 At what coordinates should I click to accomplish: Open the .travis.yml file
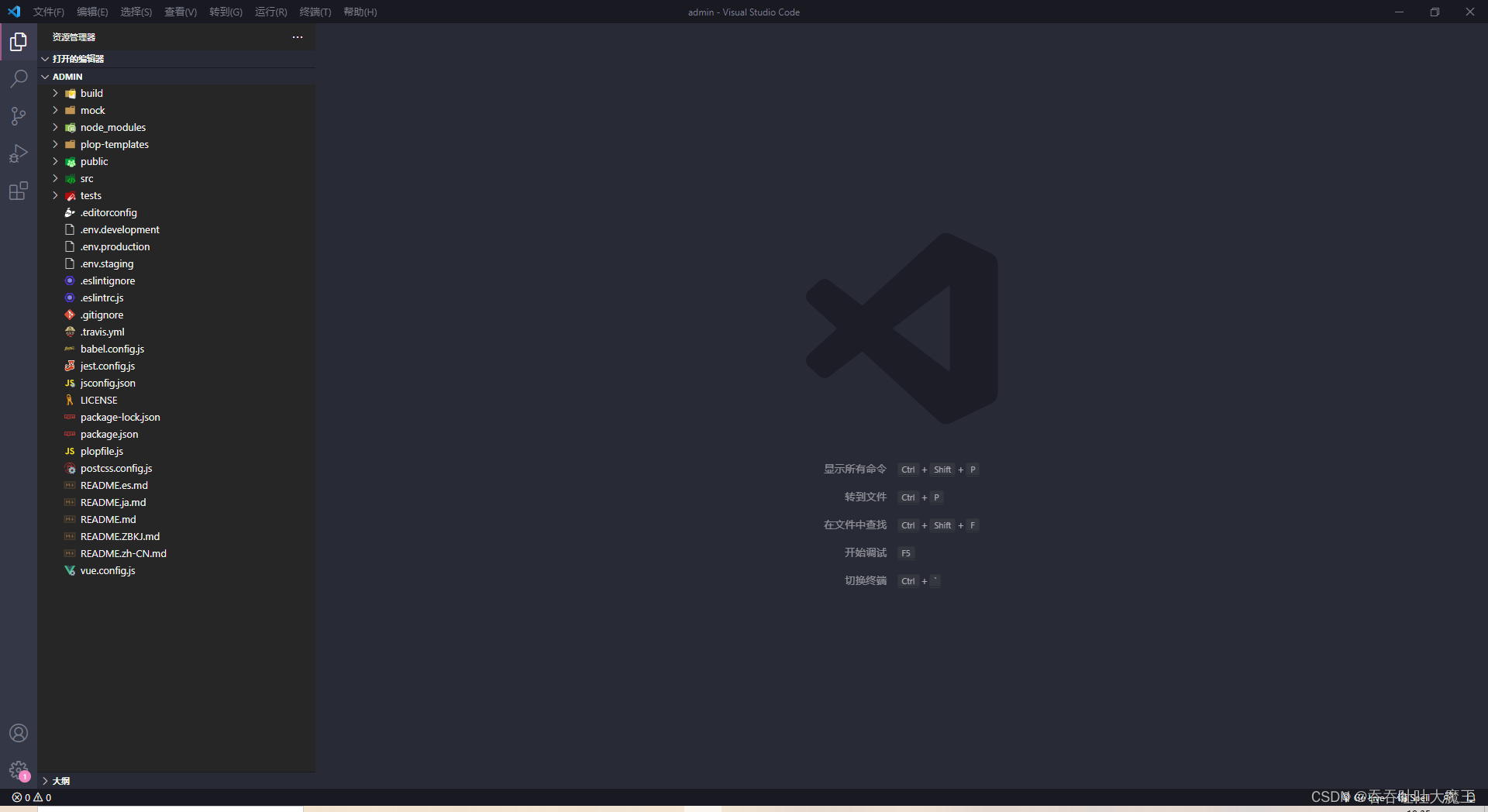click(x=176, y=332)
